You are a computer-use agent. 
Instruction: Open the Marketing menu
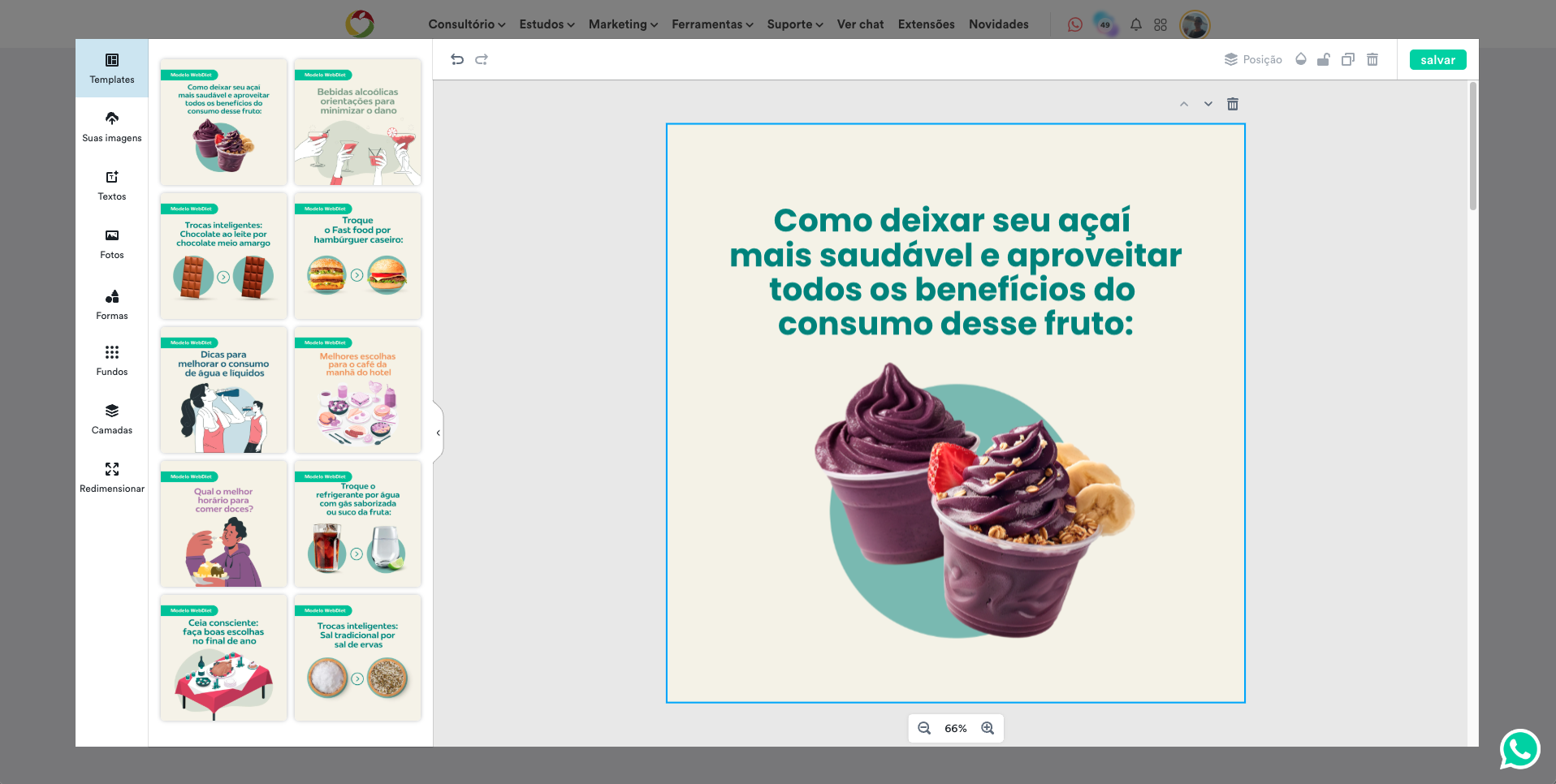pyautogui.click(x=623, y=24)
